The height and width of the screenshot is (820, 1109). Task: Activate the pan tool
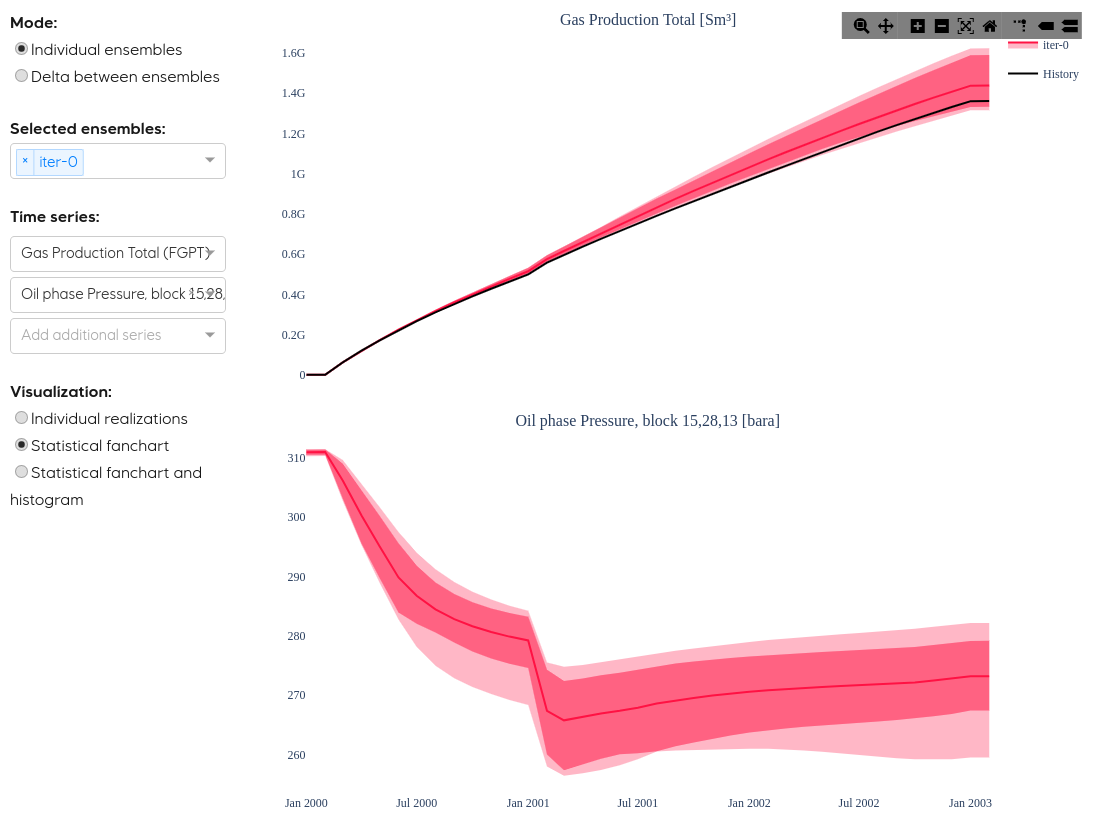886,26
